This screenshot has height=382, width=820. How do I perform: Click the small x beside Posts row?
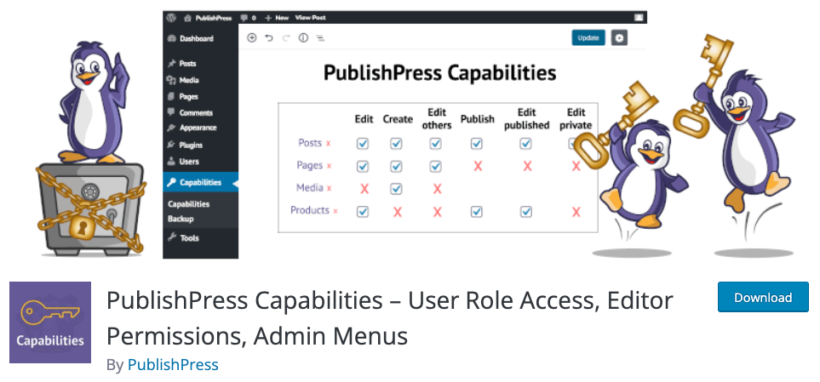(x=328, y=143)
